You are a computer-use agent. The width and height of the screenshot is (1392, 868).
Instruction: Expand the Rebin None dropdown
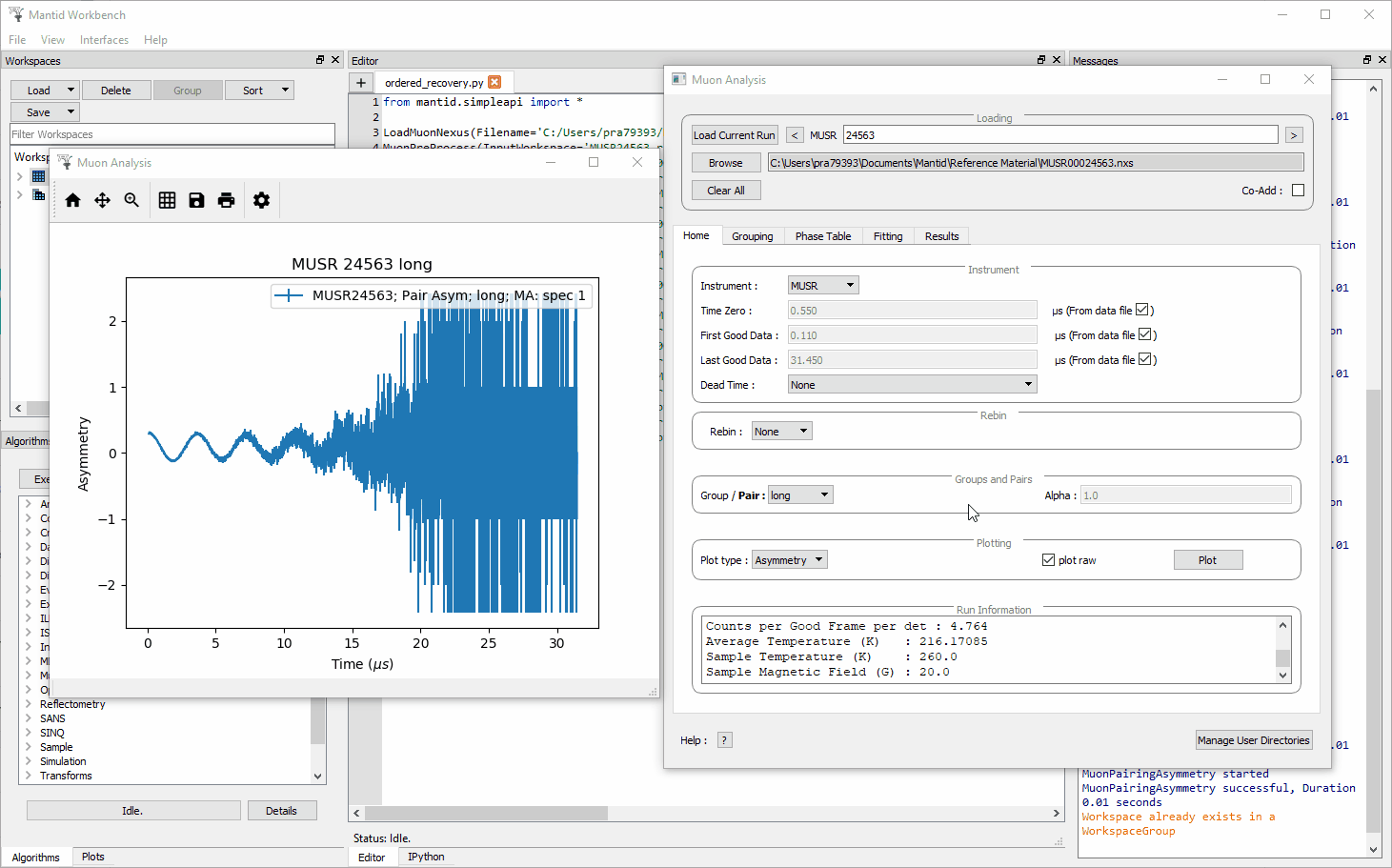coord(781,432)
